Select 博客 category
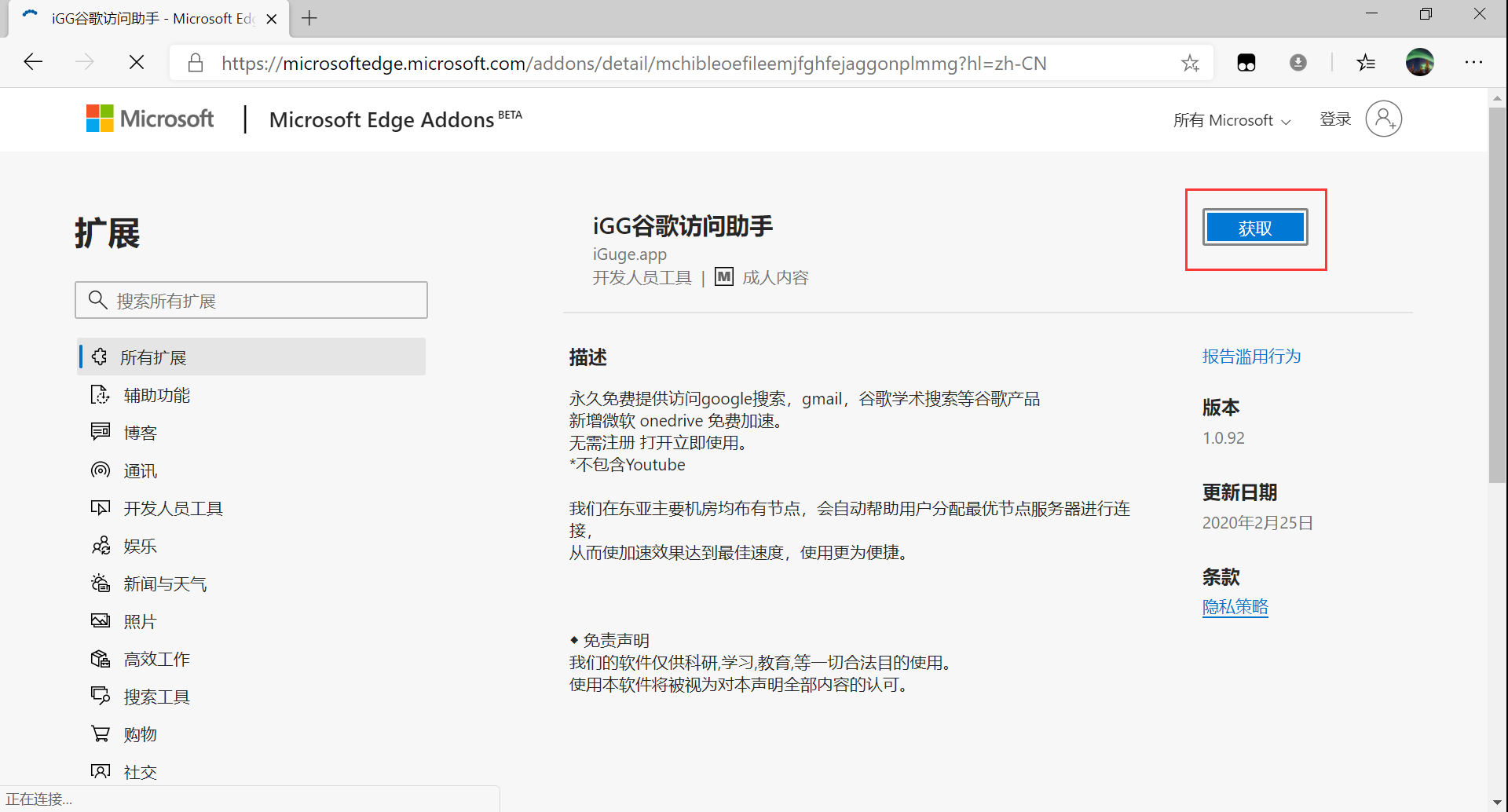 point(141,433)
